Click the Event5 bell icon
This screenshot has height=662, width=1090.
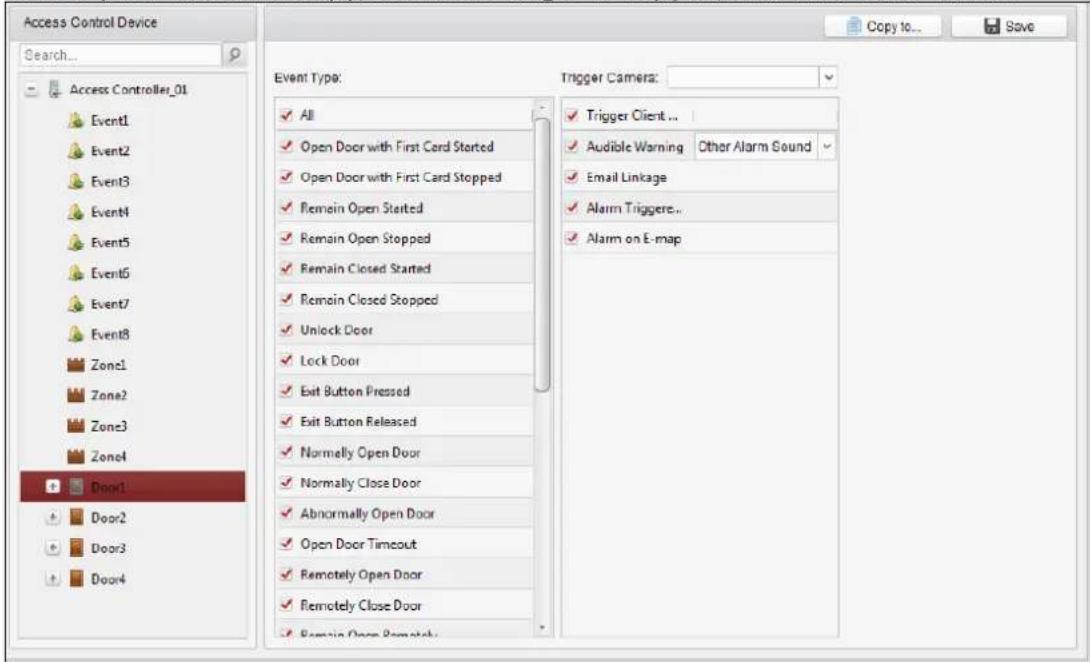[76, 243]
